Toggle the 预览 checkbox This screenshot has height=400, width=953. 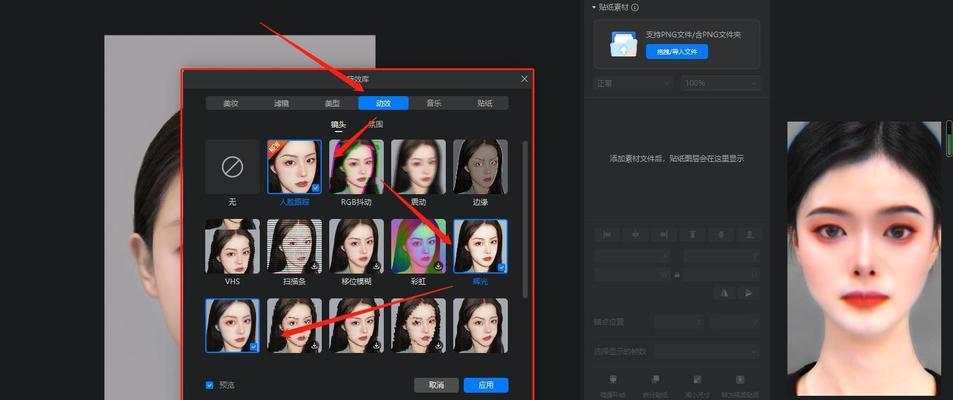(210, 385)
